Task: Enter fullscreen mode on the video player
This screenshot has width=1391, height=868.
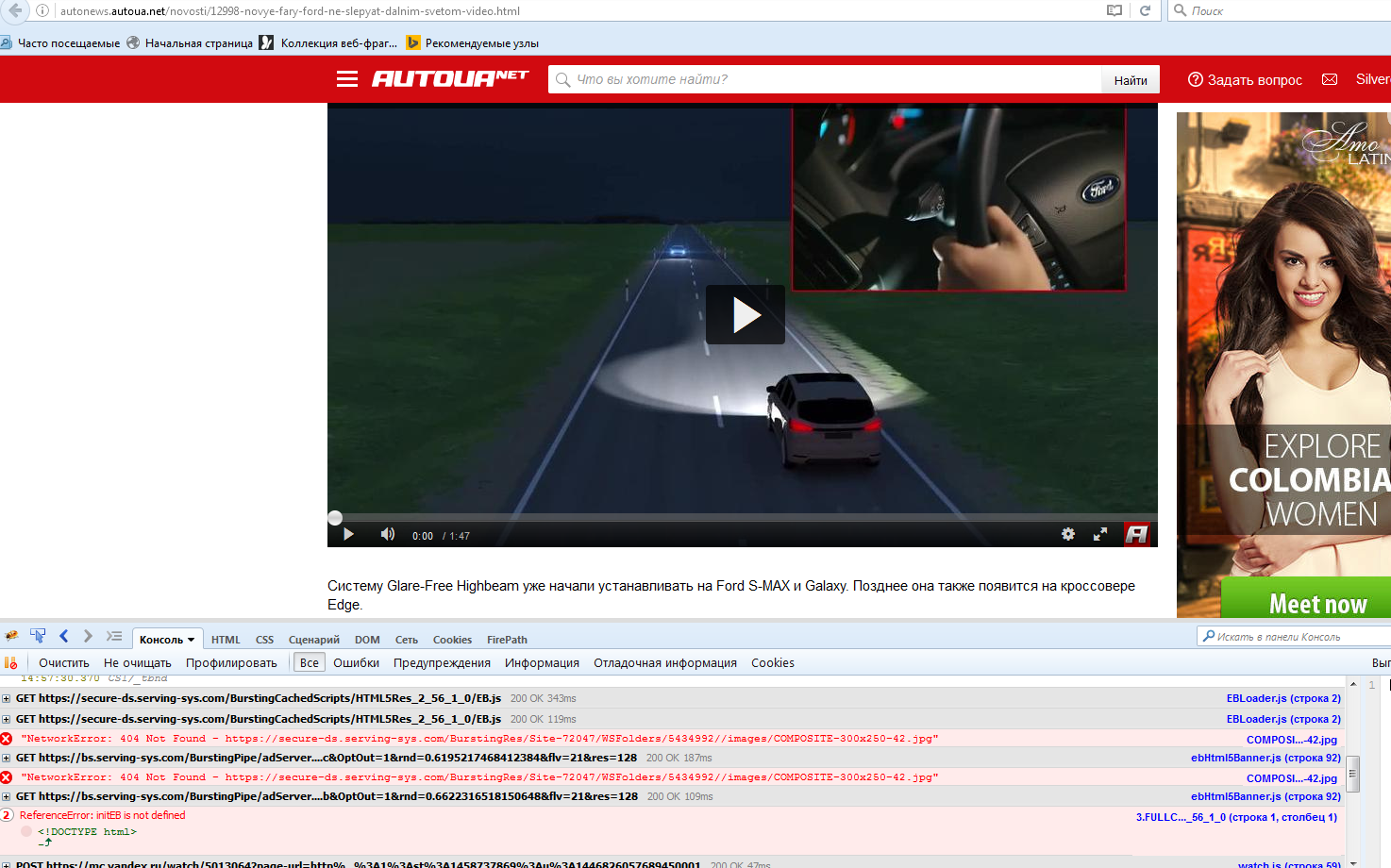Action: click(1099, 534)
